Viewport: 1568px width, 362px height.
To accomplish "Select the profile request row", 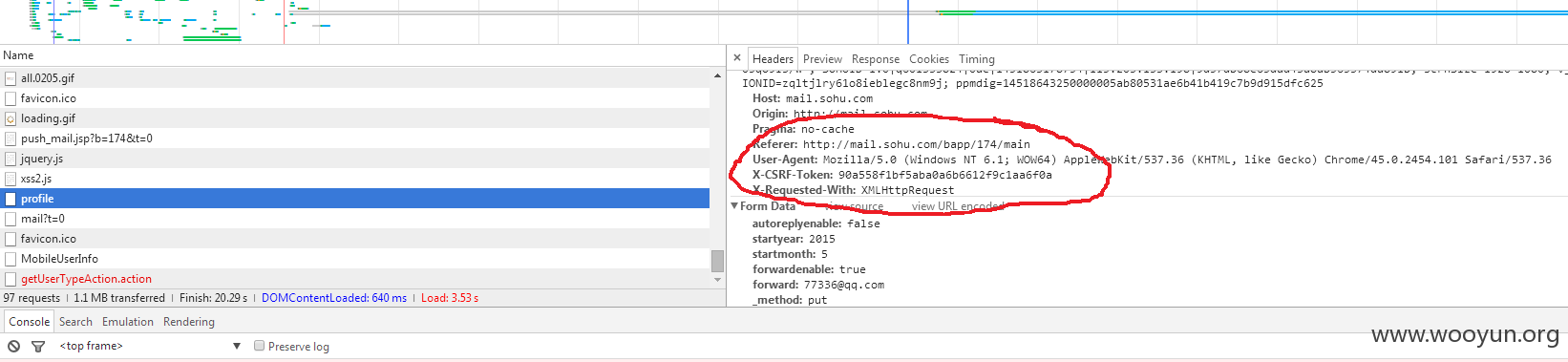I will pos(354,199).
